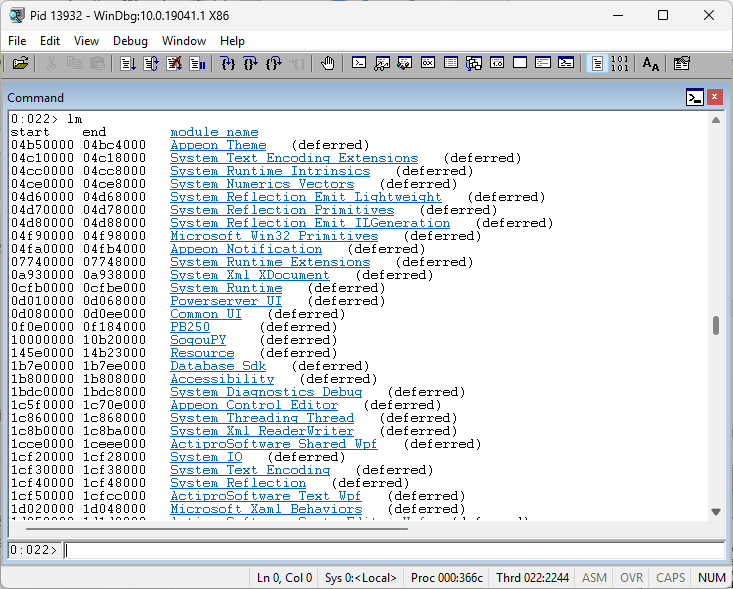Image resolution: width=733 pixels, height=589 pixels.
Task: Open the Window menu
Action: coord(184,41)
